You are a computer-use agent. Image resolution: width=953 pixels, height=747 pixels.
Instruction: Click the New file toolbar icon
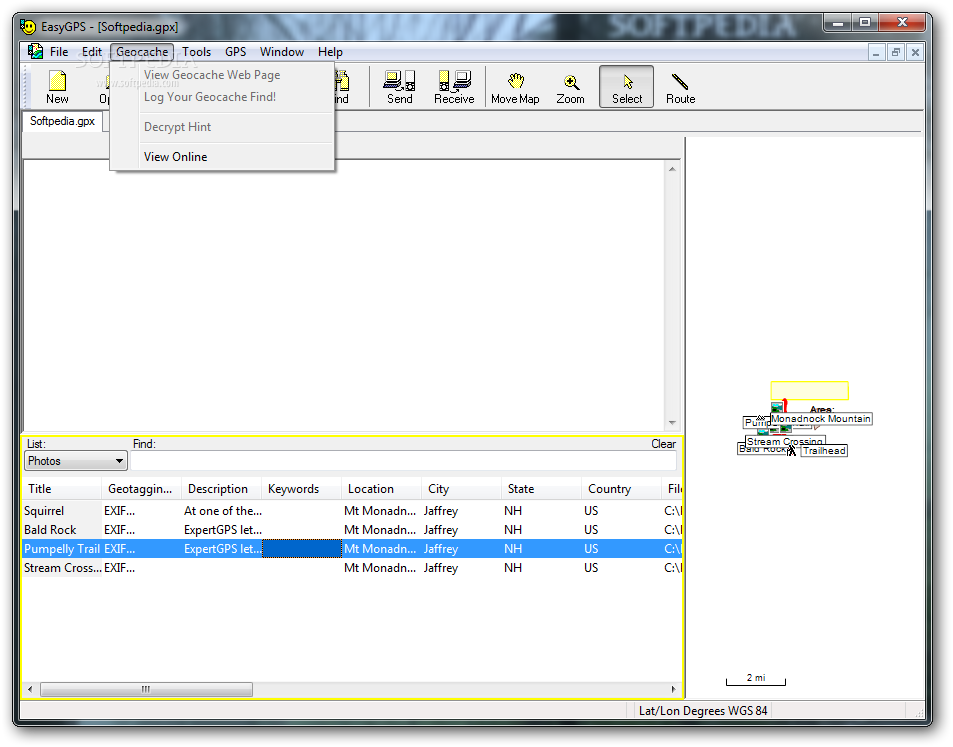click(57, 87)
